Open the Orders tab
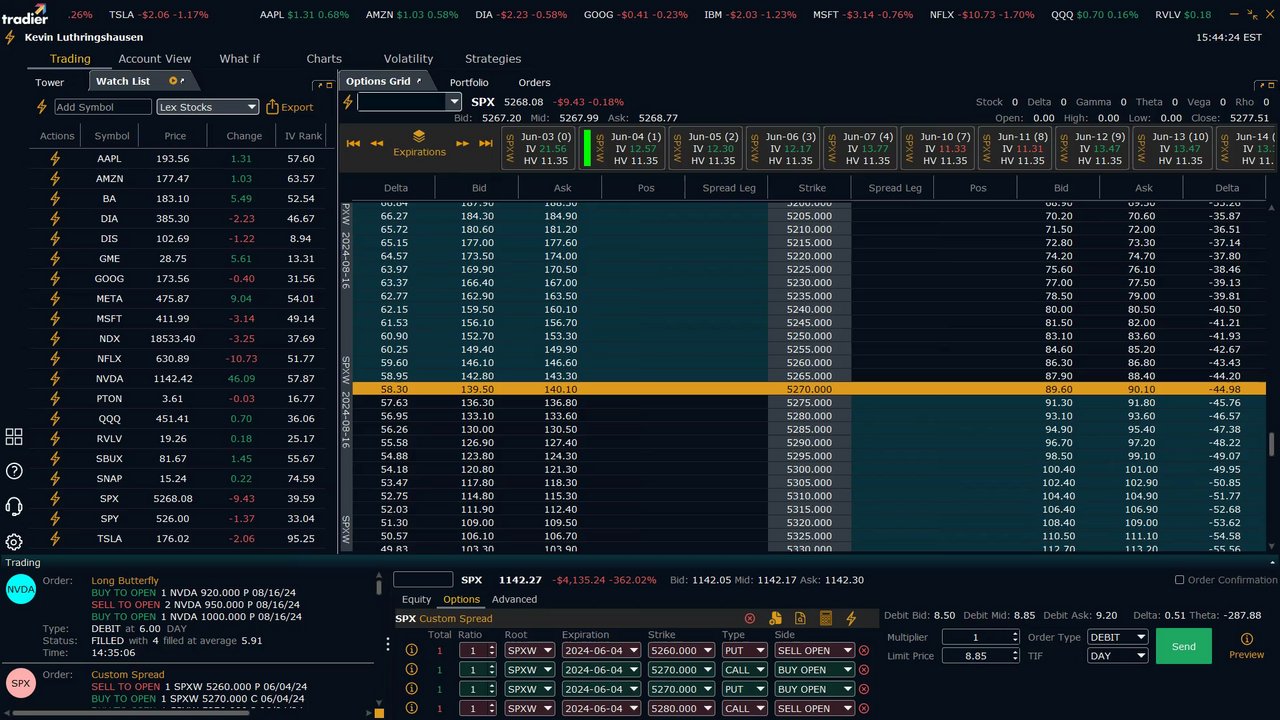The width and height of the screenshot is (1280, 720). pos(534,83)
